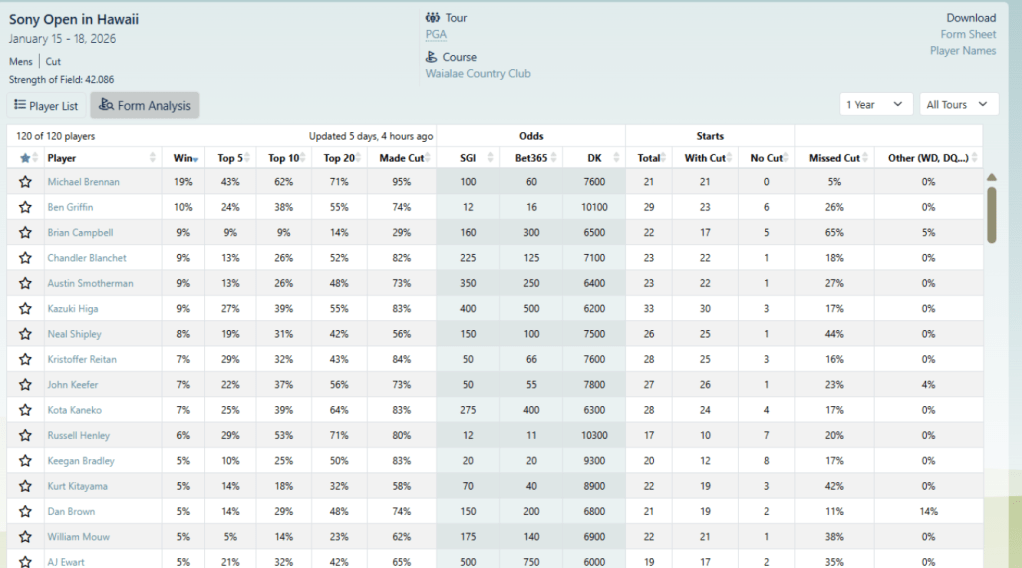Click the Tour icon above PGA
Image resolution: width=1022 pixels, height=568 pixels.
coord(432,18)
